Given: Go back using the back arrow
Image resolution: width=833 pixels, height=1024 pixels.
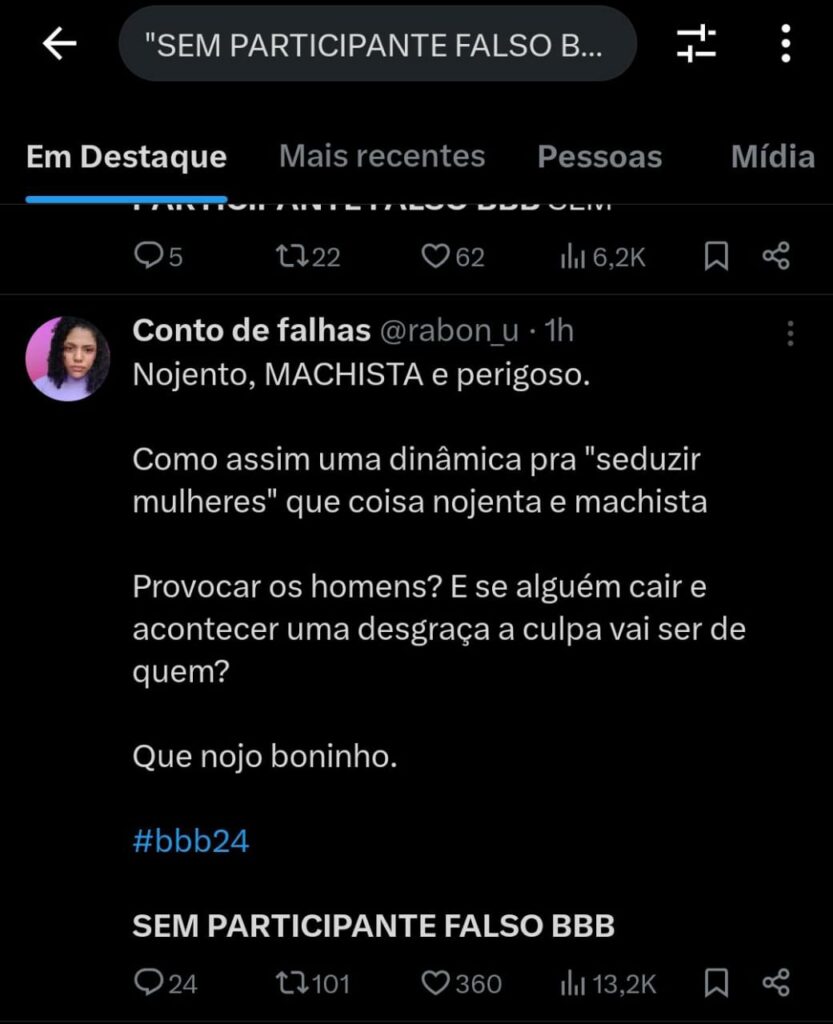Looking at the screenshot, I should click(x=60, y=44).
